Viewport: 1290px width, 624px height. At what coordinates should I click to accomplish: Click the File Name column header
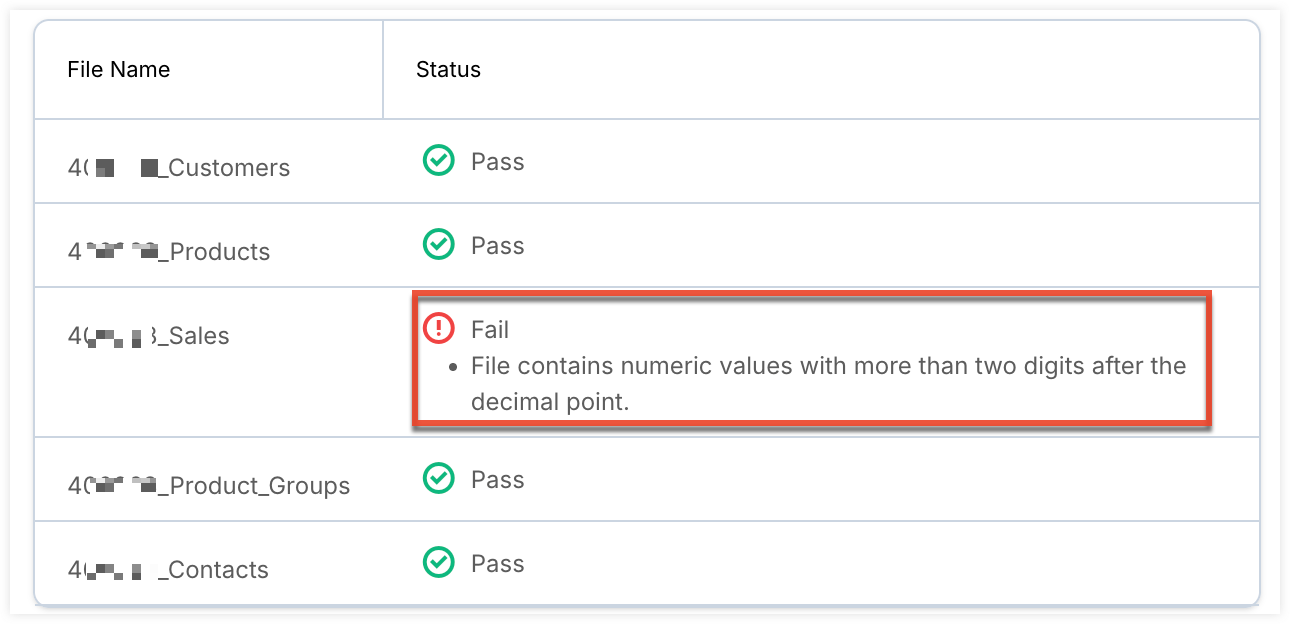click(118, 70)
